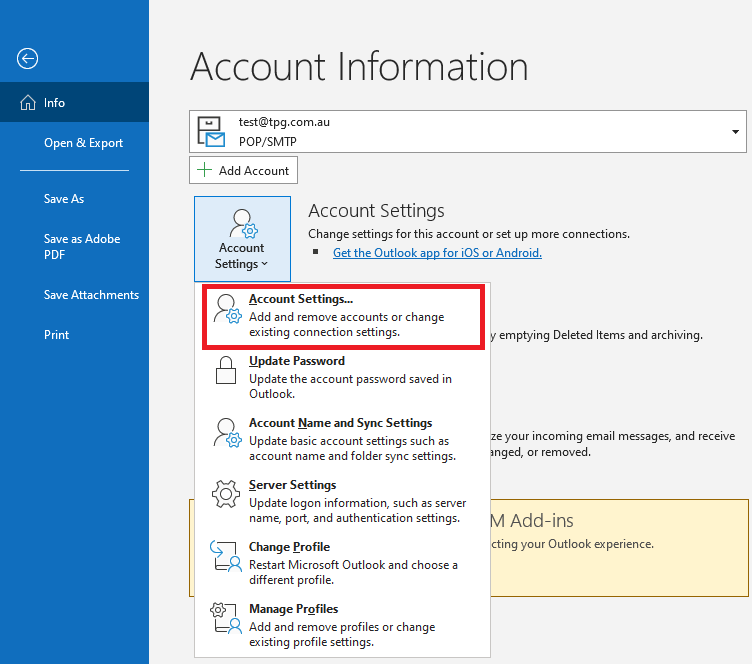Image resolution: width=752 pixels, height=664 pixels.
Task: Open the Info tab in sidebar
Action: tap(74, 102)
